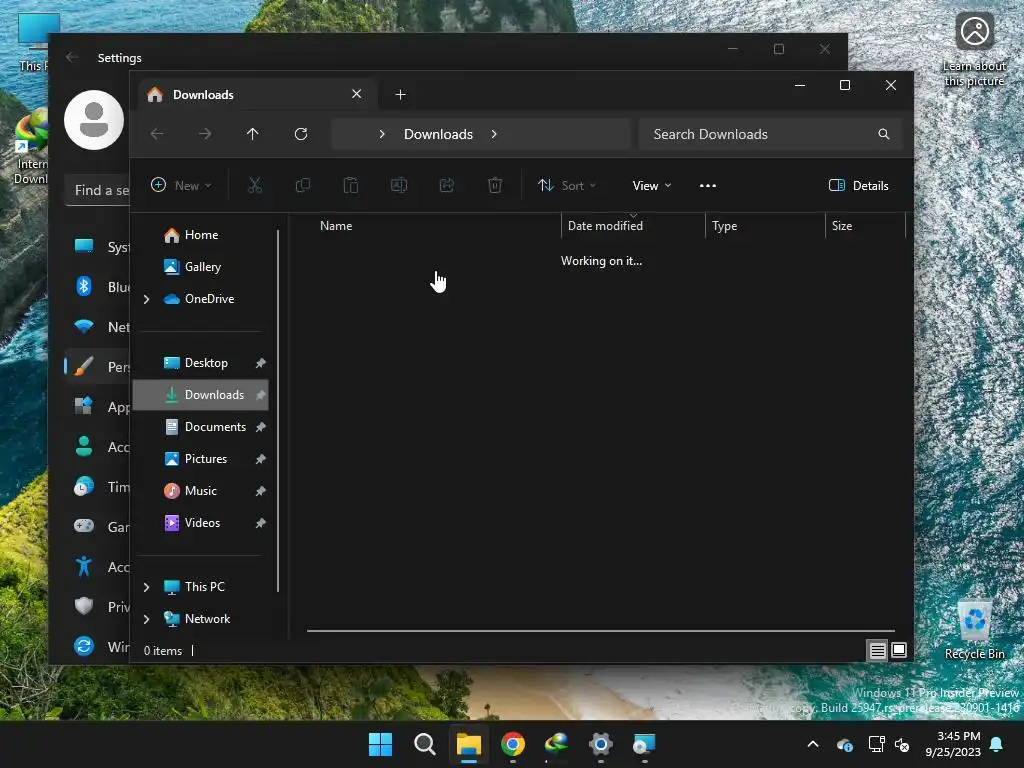Expand the This PC tree node
The width and height of the screenshot is (1024, 768).
(146, 587)
